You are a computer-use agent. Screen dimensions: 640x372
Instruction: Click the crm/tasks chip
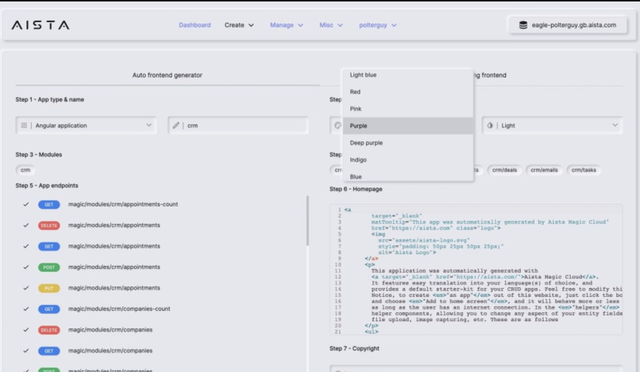[x=584, y=170]
